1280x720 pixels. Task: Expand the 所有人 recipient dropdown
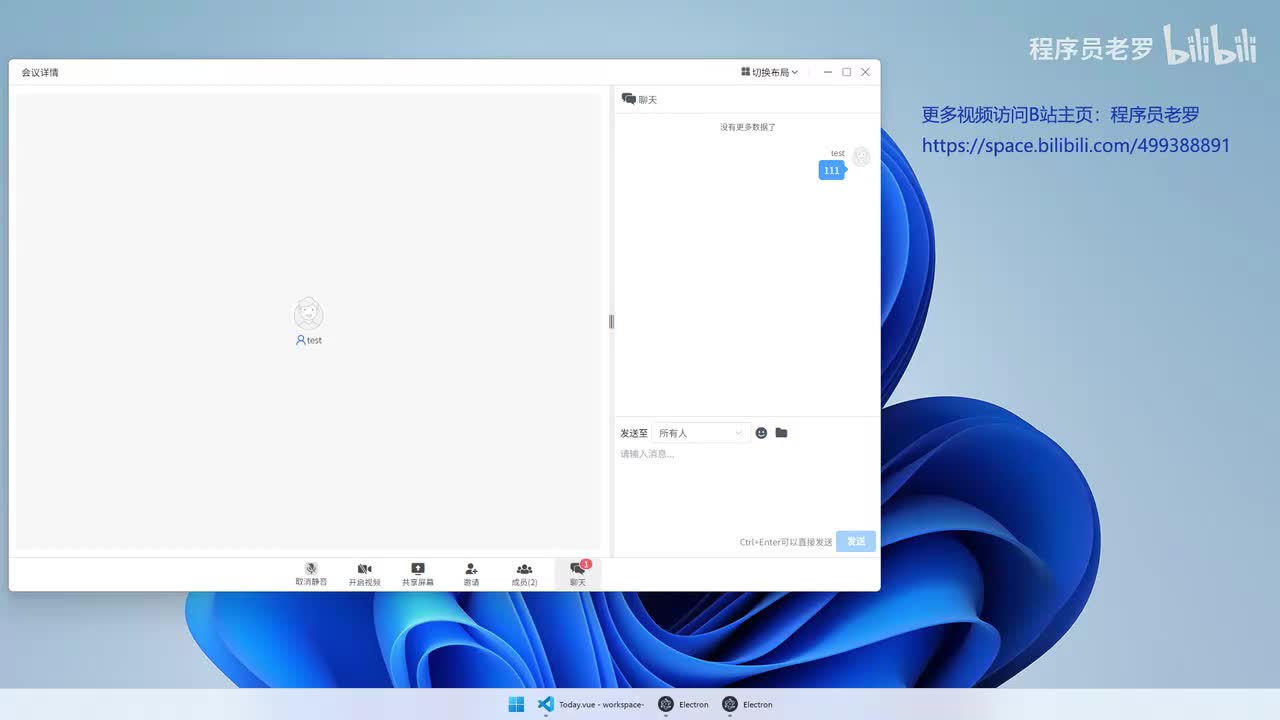point(701,433)
